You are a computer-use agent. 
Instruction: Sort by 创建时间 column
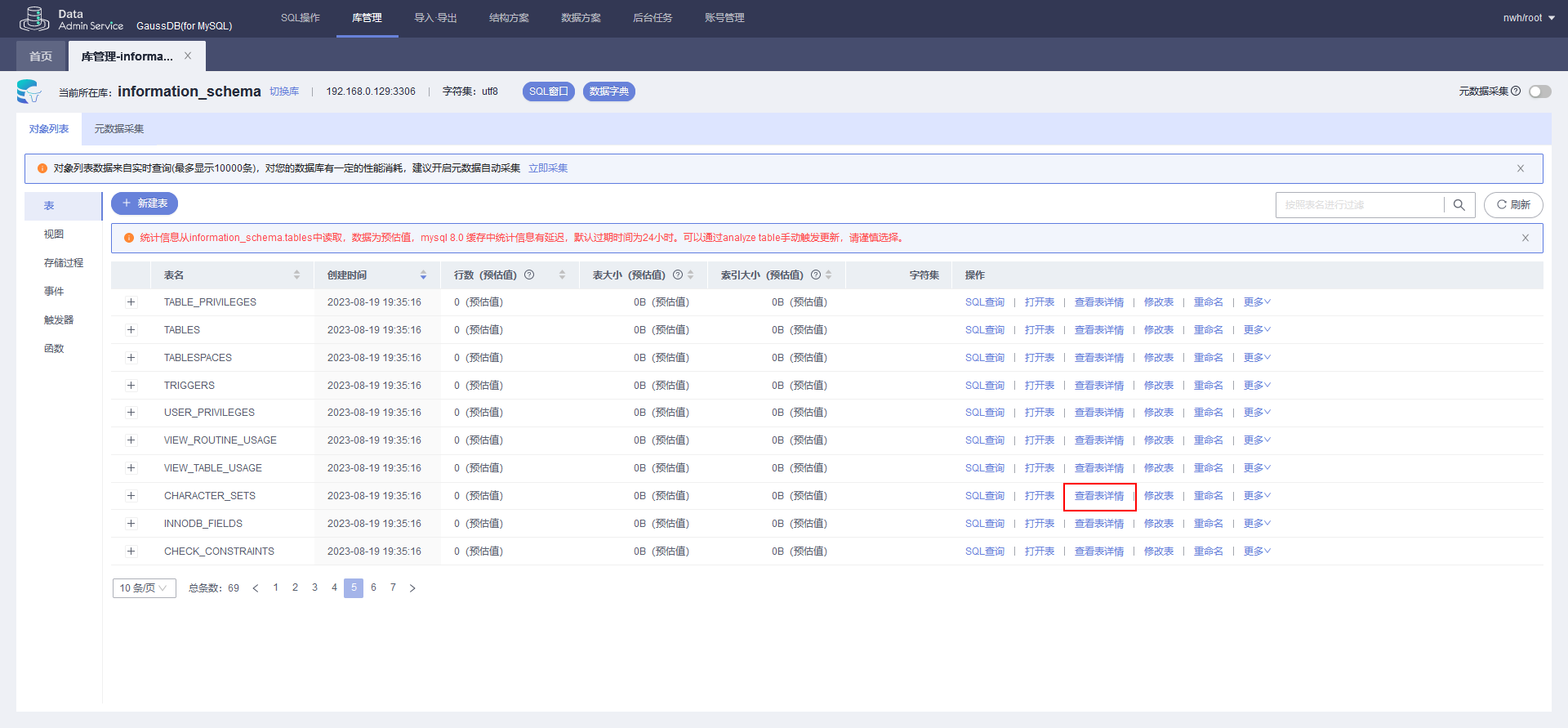click(x=423, y=275)
